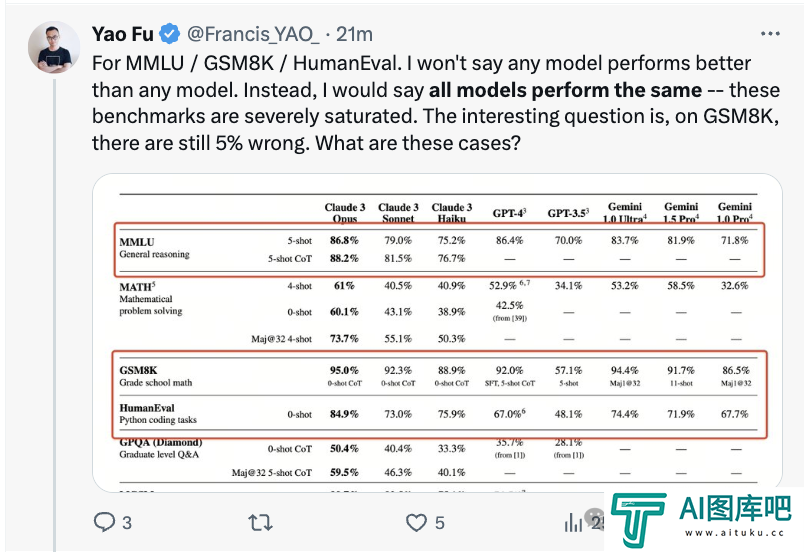This screenshot has width=804, height=552.
Task: Click the blue verified badge icon
Action: pyautogui.click(x=170, y=34)
